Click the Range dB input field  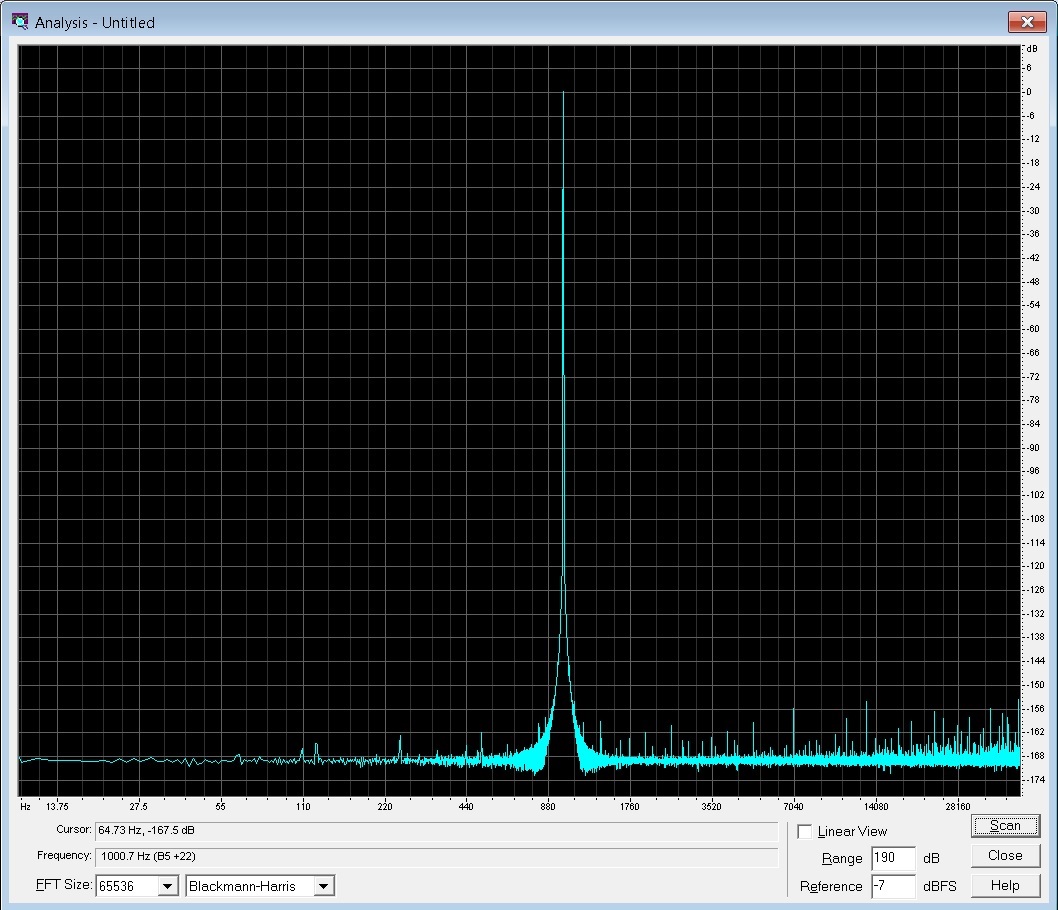point(893,858)
